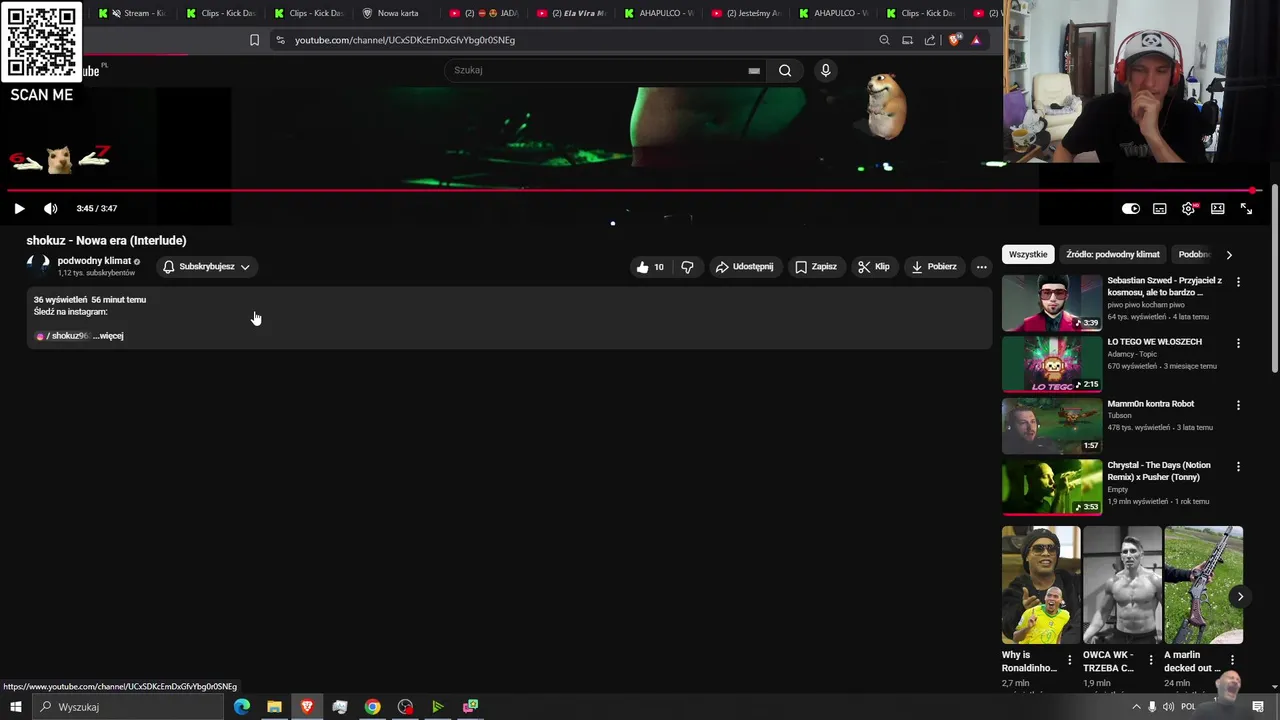The width and height of the screenshot is (1280, 720).
Task: Mute the video with the speaker icon
Action: pyautogui.click(x=51, y=209)
